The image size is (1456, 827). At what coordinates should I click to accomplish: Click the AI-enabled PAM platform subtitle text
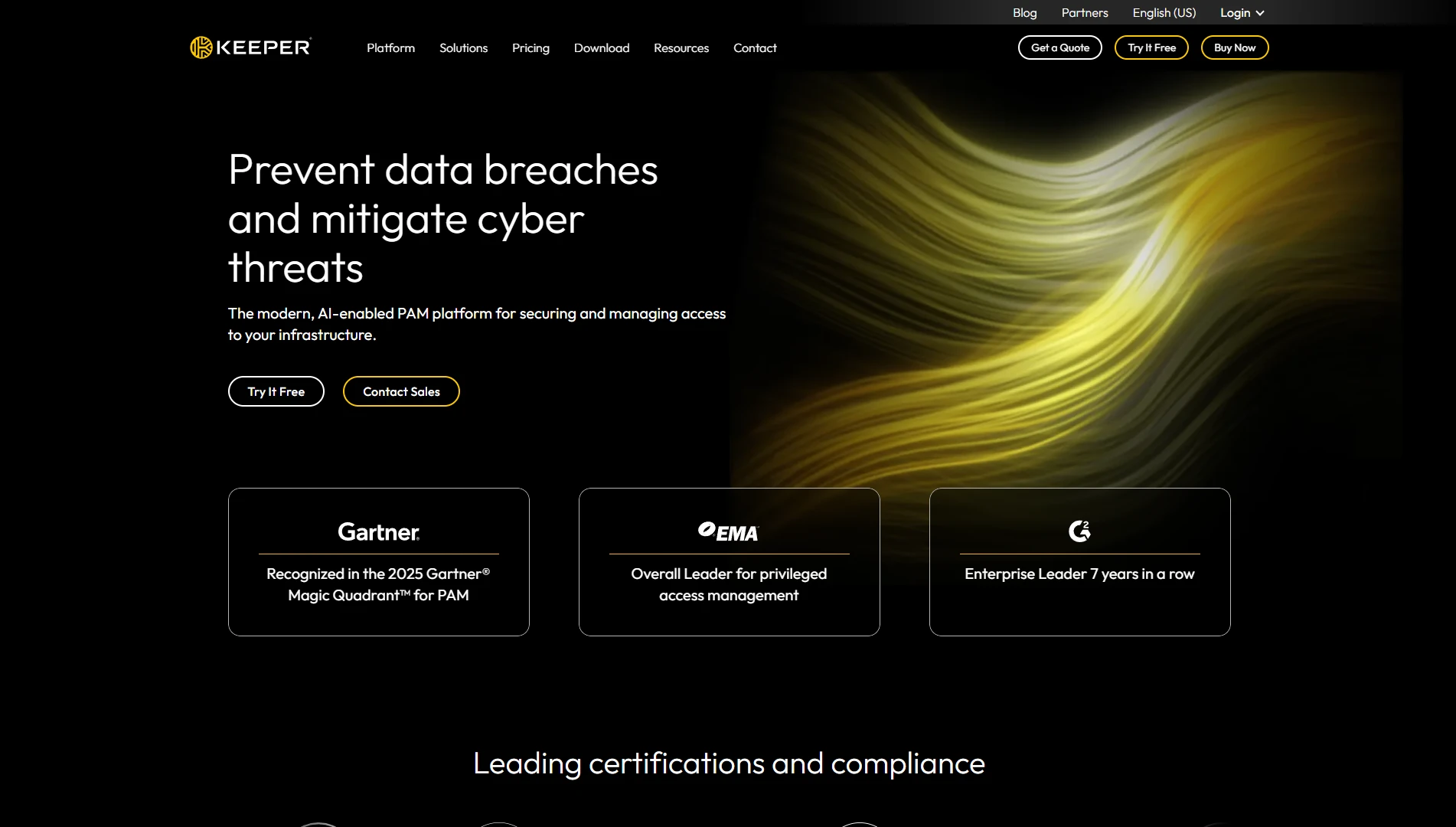[477, 324]
